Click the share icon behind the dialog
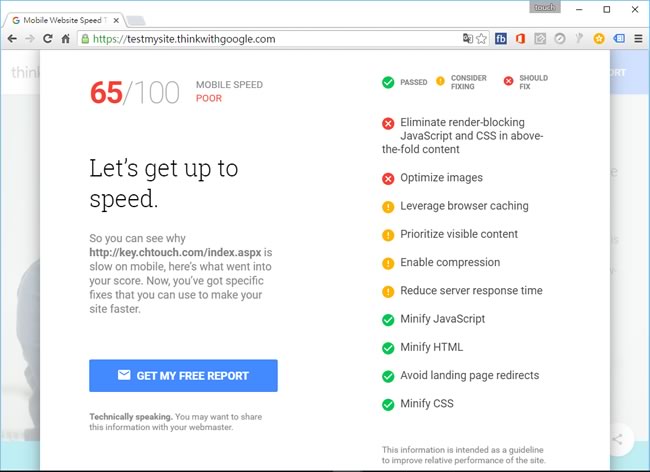This screenshot has height=472, width=650. coord(618,439)
